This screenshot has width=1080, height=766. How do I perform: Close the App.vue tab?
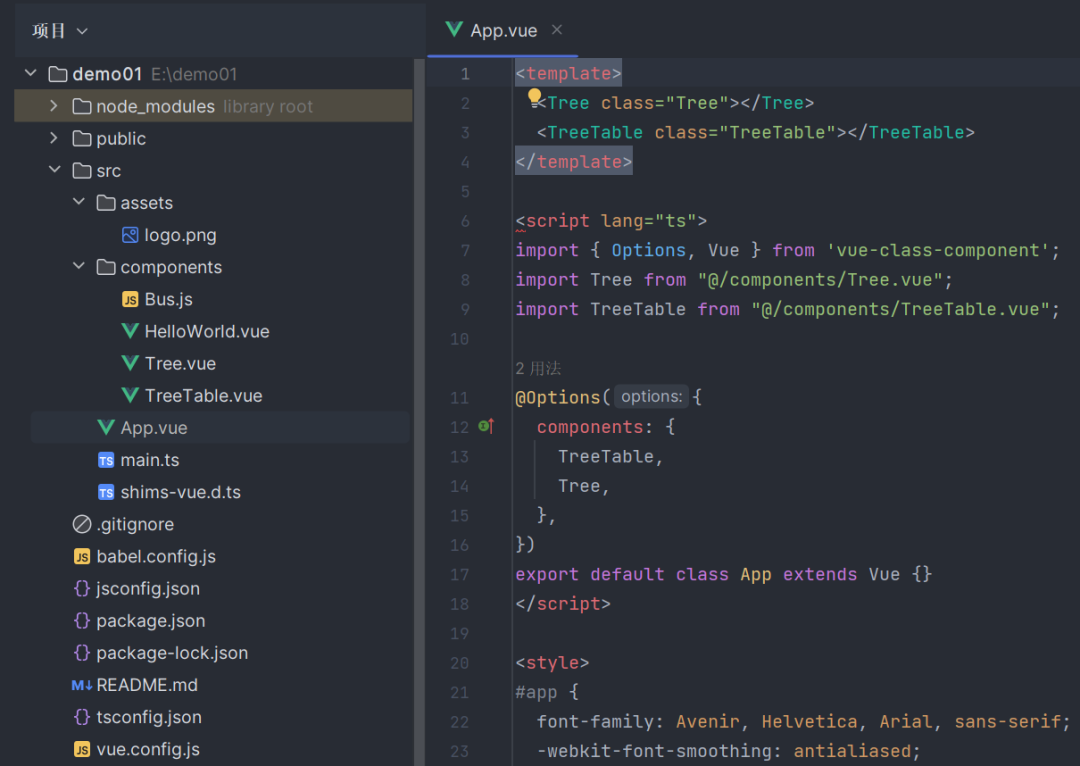coord(557,30)
